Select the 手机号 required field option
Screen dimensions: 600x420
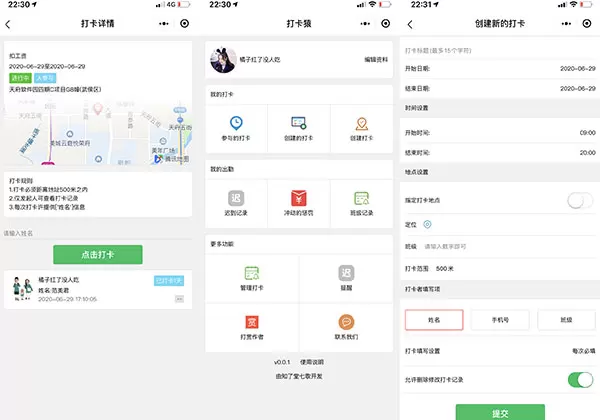coord(500,320)
